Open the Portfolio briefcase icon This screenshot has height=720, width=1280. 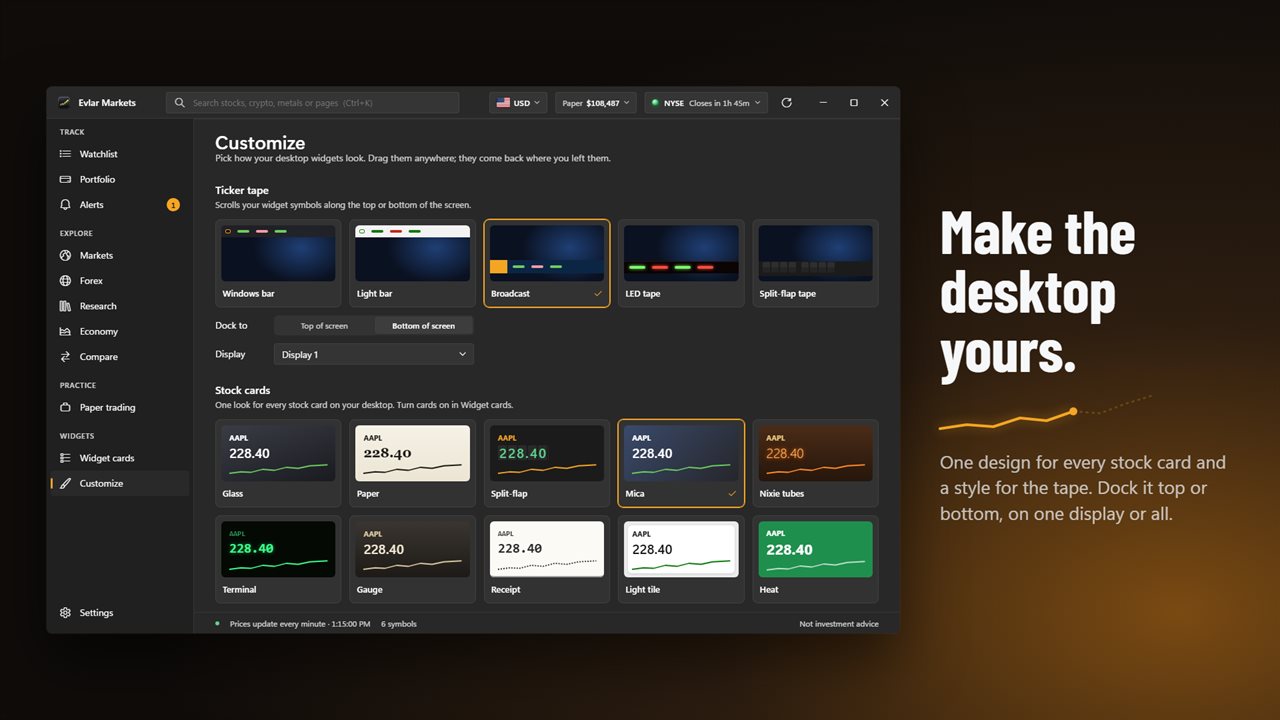click(x=65, y=179)
